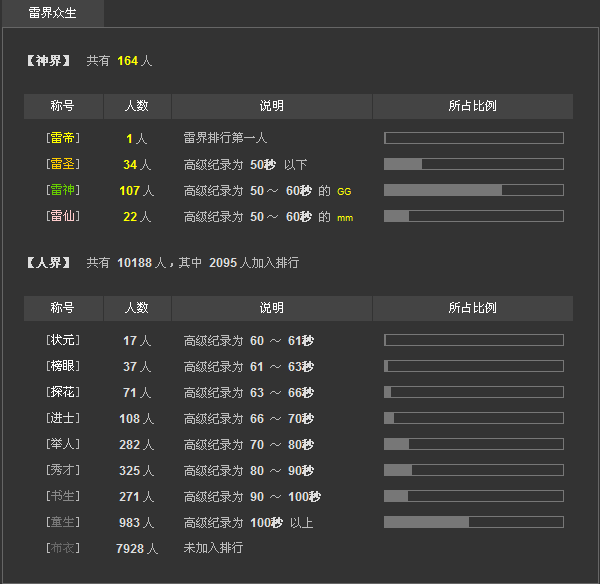Screen dimensions: 600x584
Task: Click the 探花 title
Action: click(x=63, y=392)
